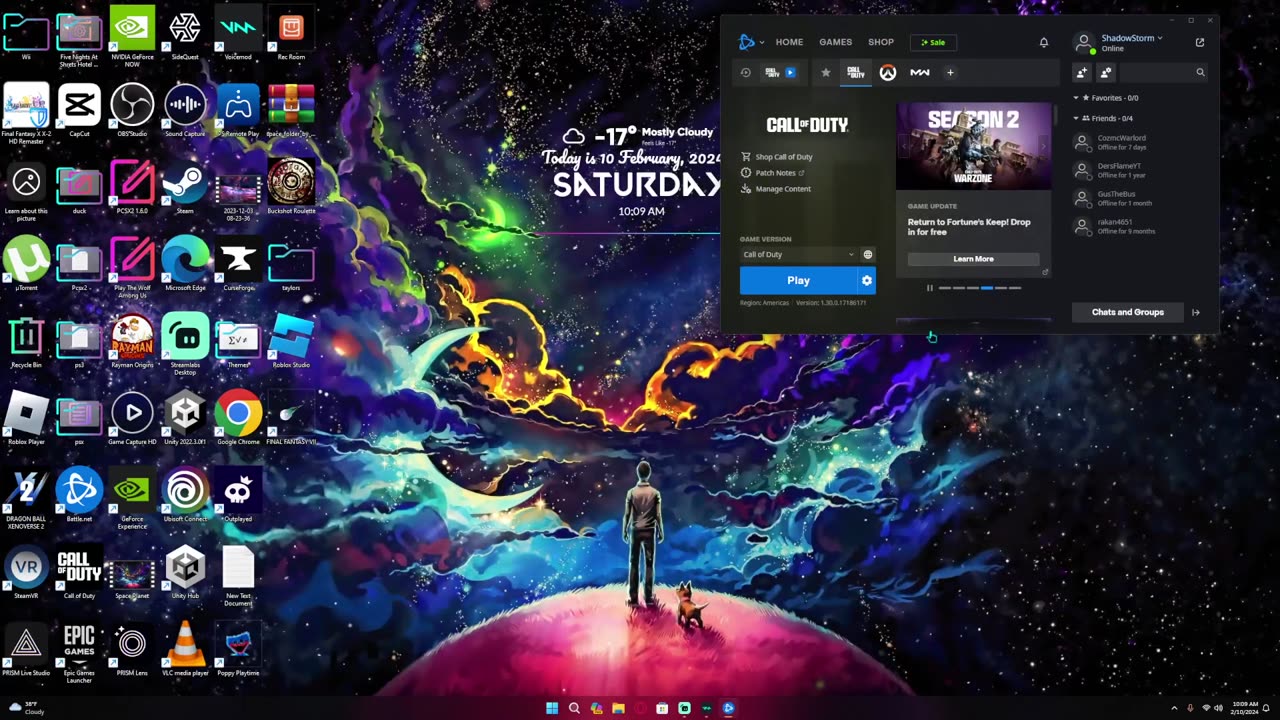1280x720 pixels.
Task: Switch to the Overwatch game tab
Action: click(887, 72)
